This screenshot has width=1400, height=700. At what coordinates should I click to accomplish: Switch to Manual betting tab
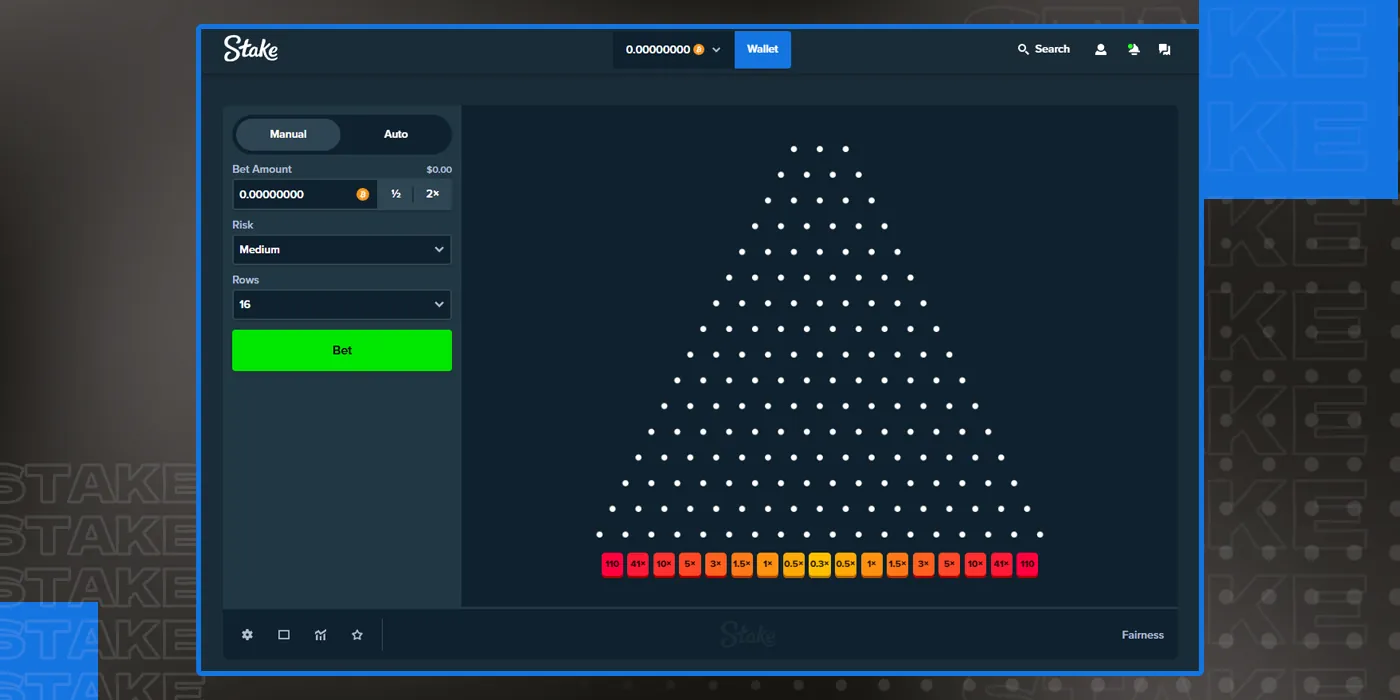click(288, 134)
